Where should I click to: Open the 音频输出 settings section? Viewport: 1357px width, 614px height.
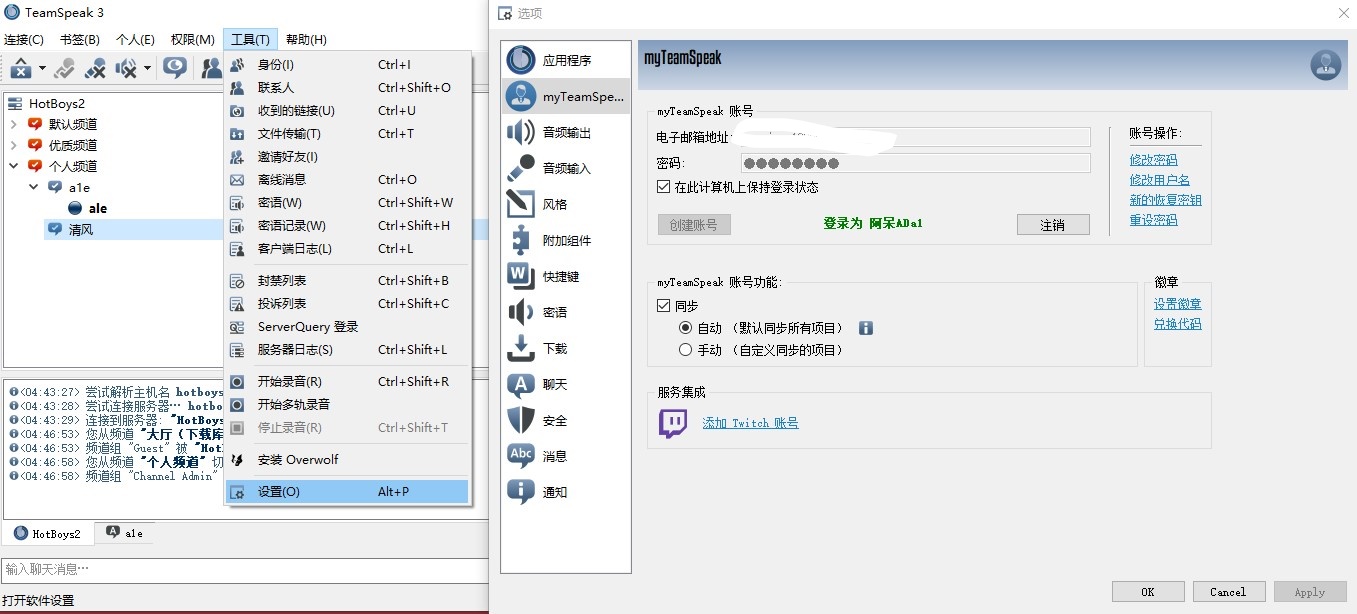click(566, 132)
